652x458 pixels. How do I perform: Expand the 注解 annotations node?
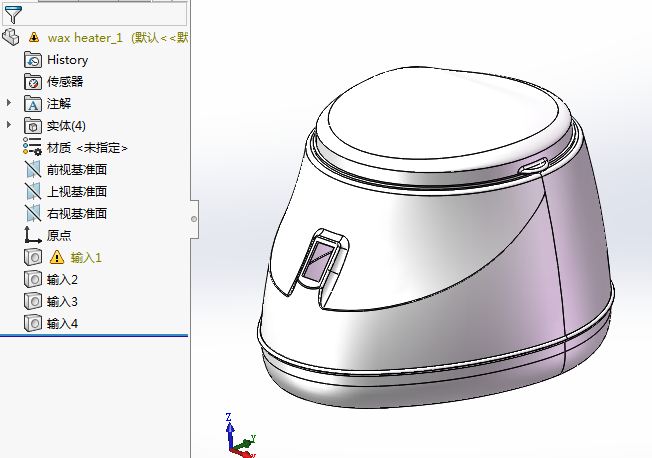pos(9,103)
